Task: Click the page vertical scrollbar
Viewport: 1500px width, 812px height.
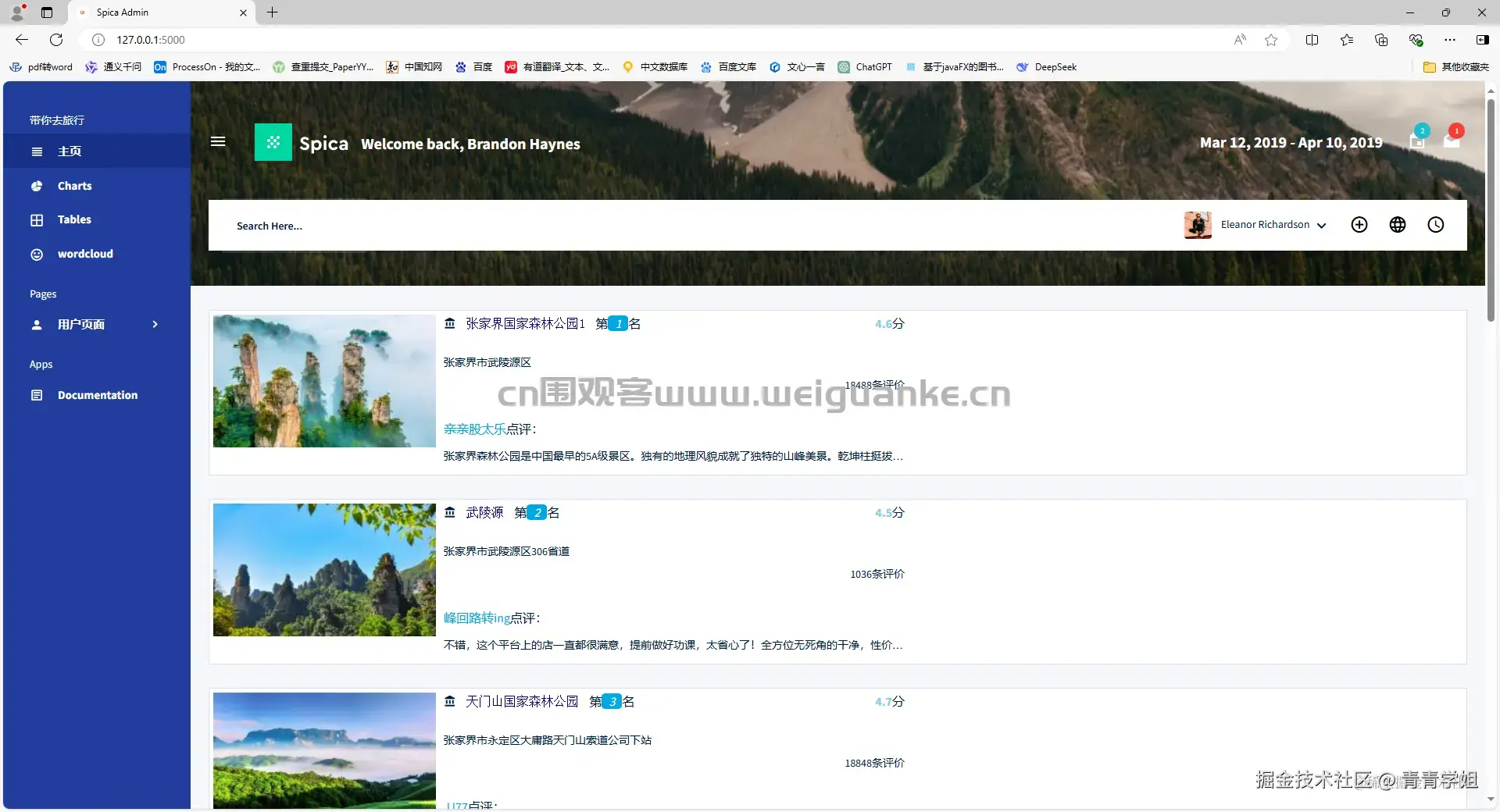Action: 1491,211
